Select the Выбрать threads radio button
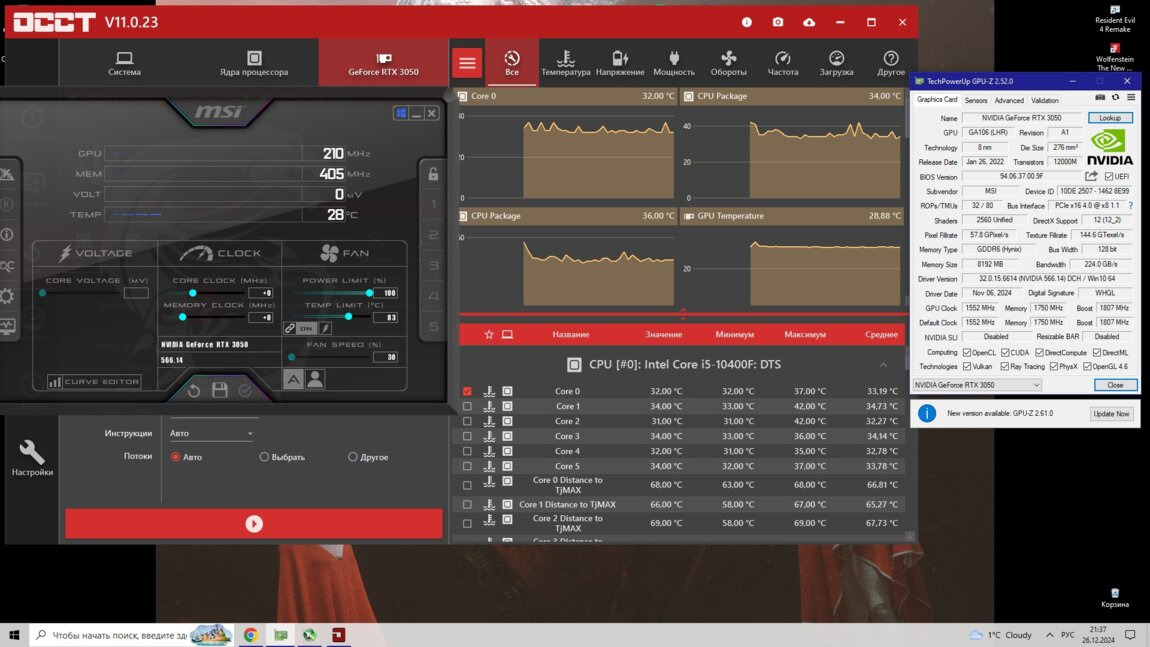This screenshot has width=1150, height=647. (264, 457)
